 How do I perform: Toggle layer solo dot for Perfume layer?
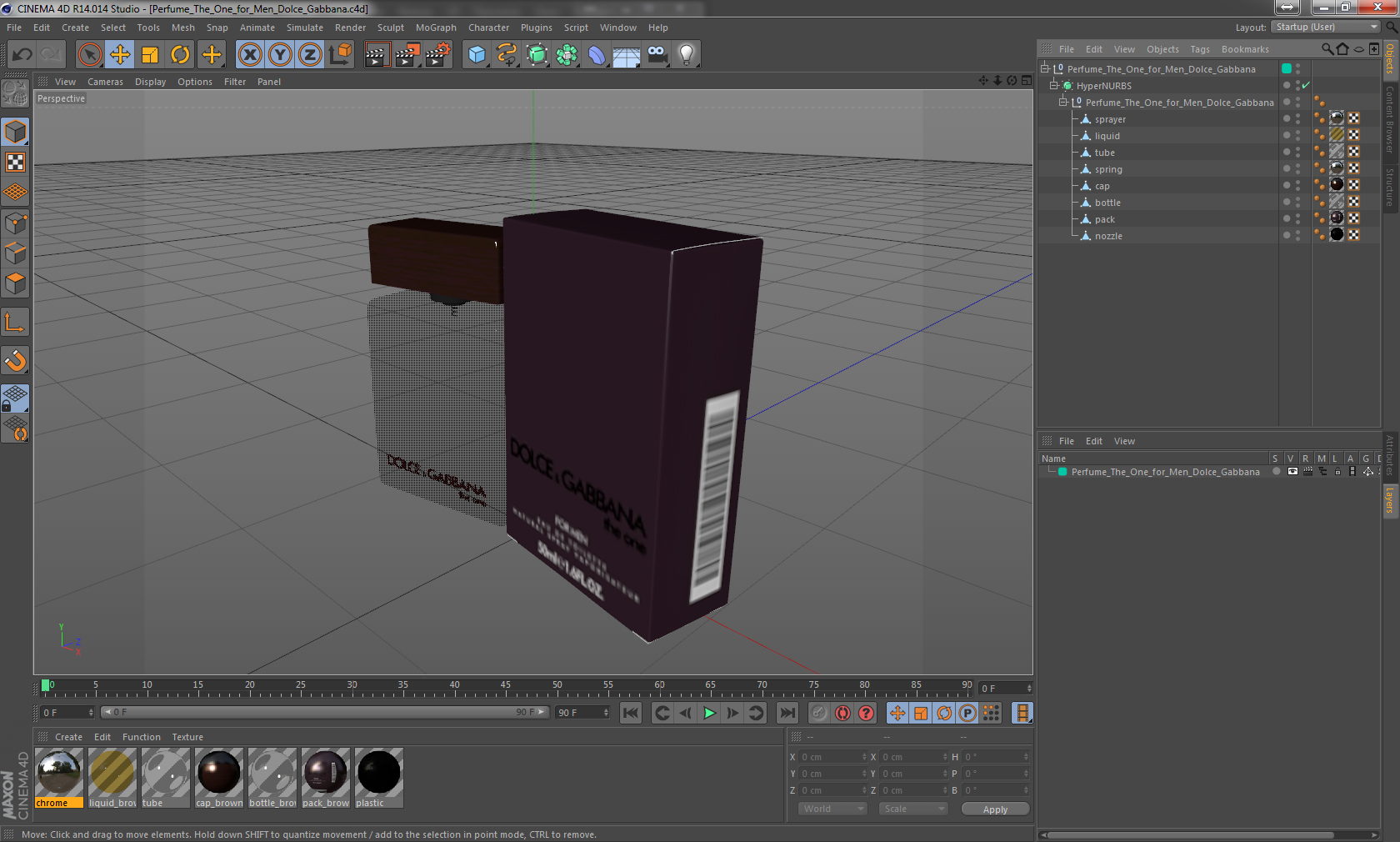(1276, 472)
